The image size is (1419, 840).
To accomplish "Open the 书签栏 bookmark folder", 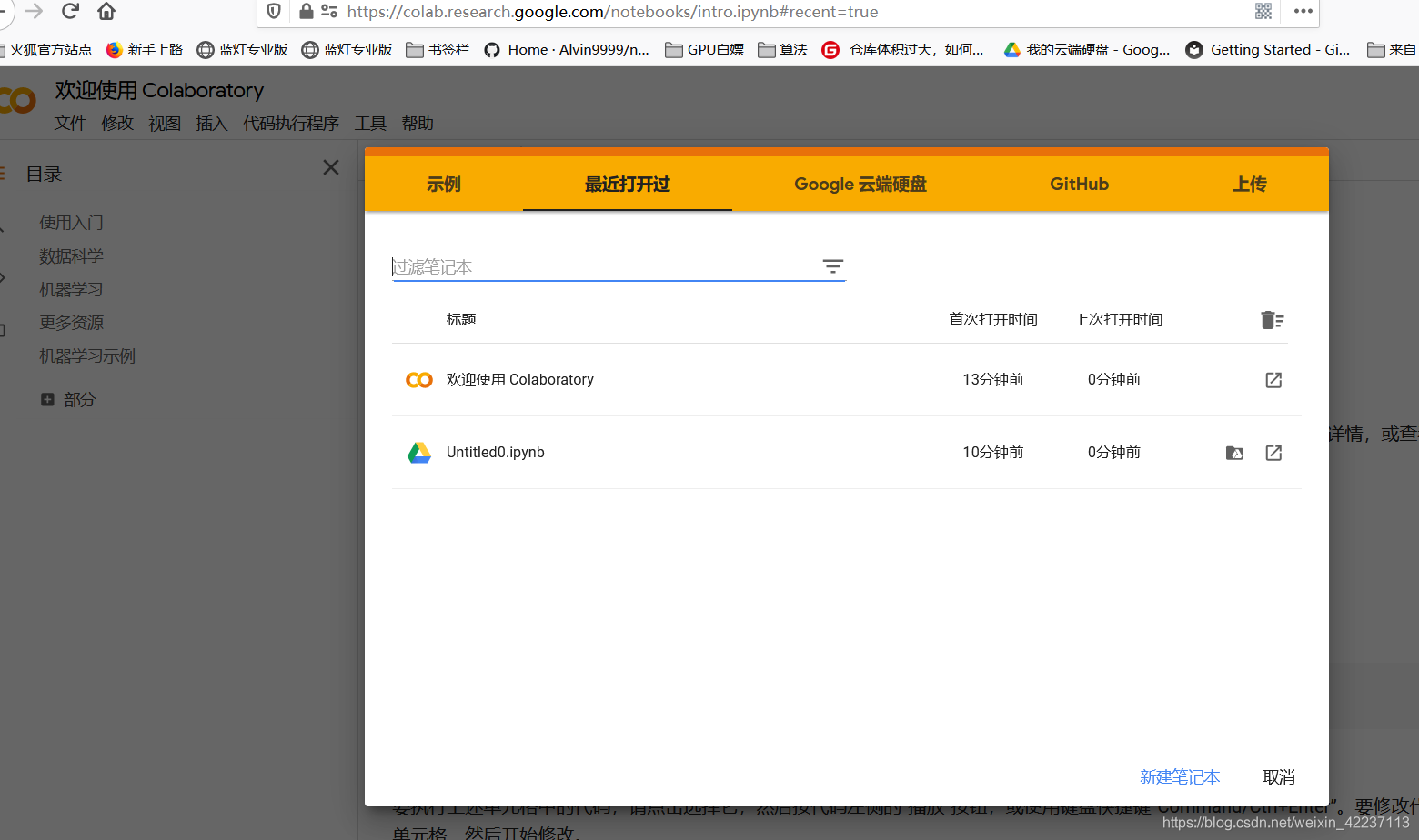I will pyautogui.click(x=438, y=50).
